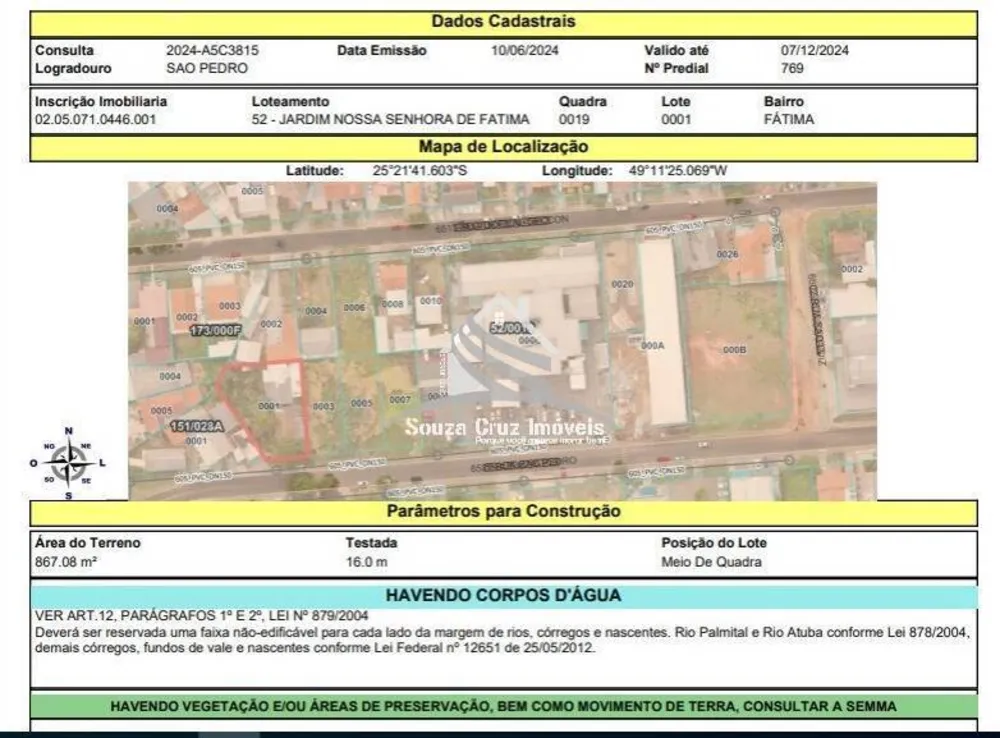Select the longitude value '49°11'25.069"W'
Screen dimensions: 1000x738
[x=677, y=170]
